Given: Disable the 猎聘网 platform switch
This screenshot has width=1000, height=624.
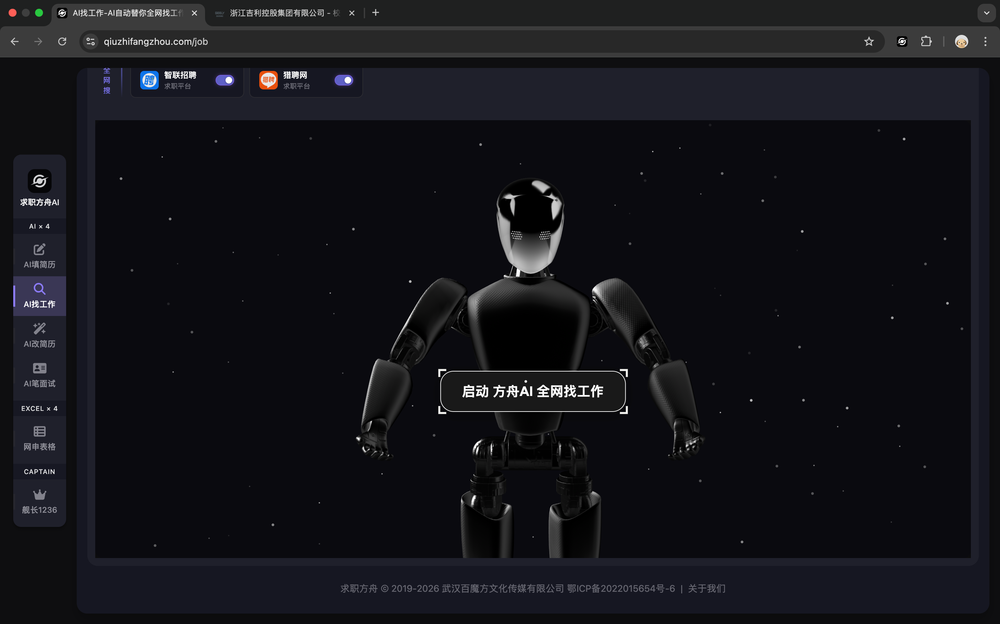Looking at the screenshot, I should click(344, 80).
